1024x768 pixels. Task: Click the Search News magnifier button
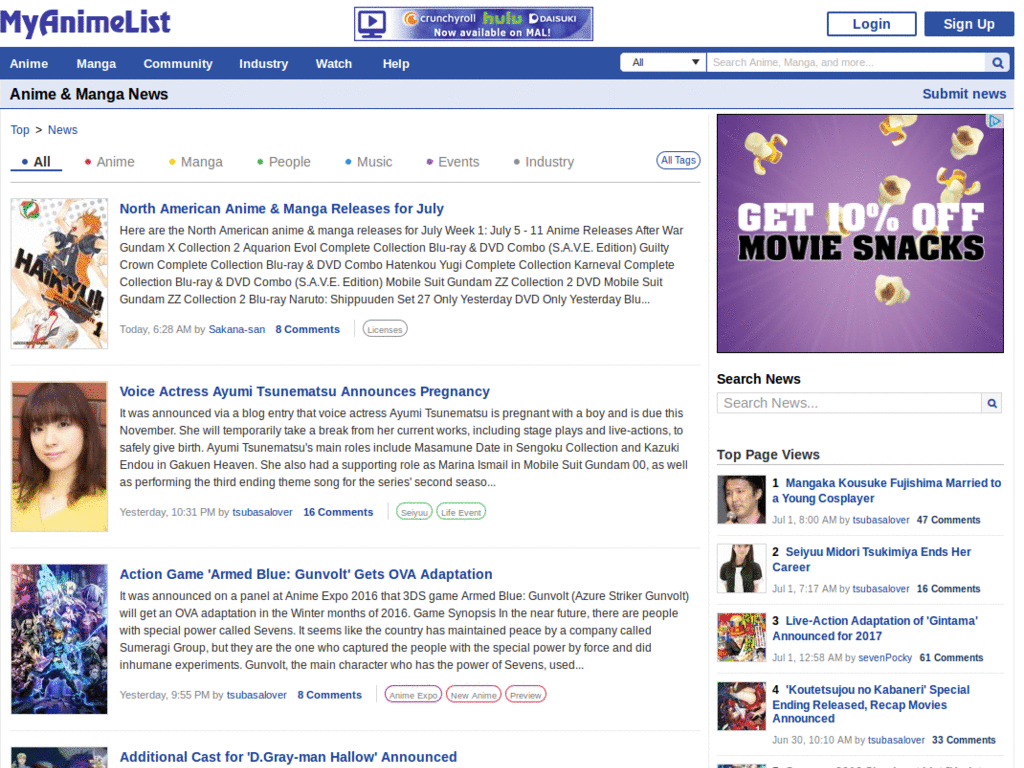992,404
